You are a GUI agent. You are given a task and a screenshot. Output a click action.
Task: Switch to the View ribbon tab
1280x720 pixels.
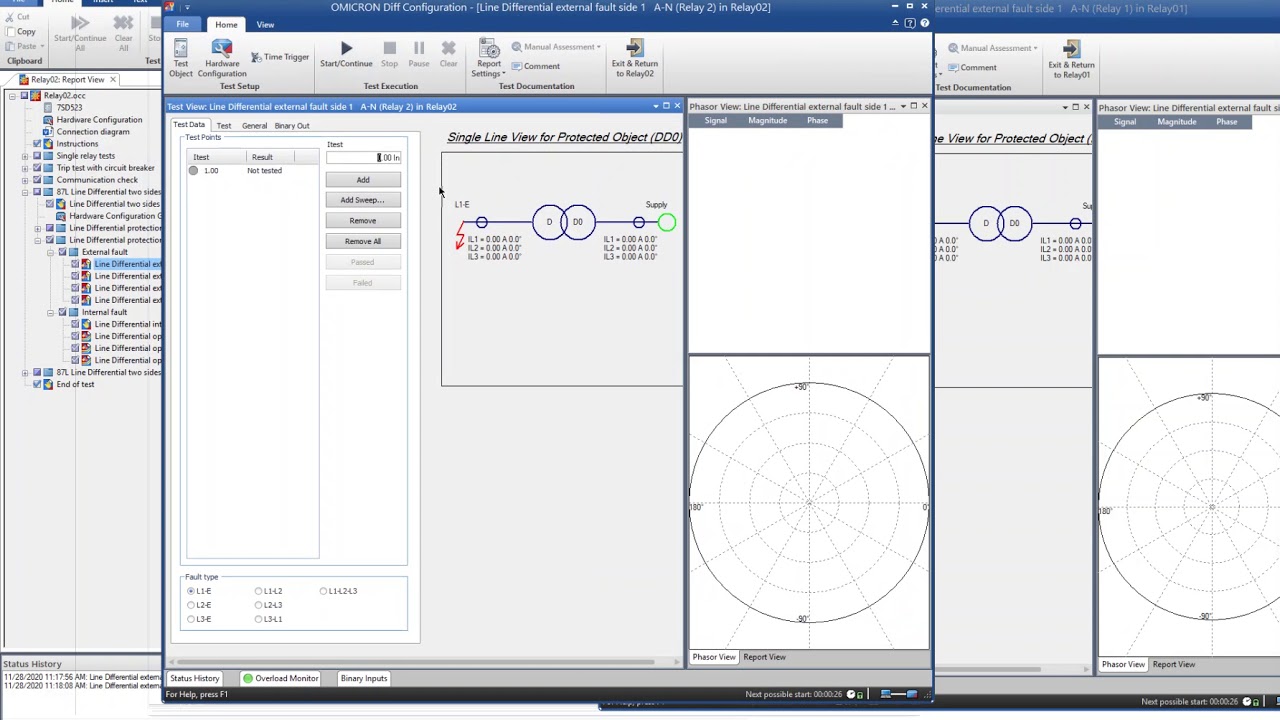point(265,24)
